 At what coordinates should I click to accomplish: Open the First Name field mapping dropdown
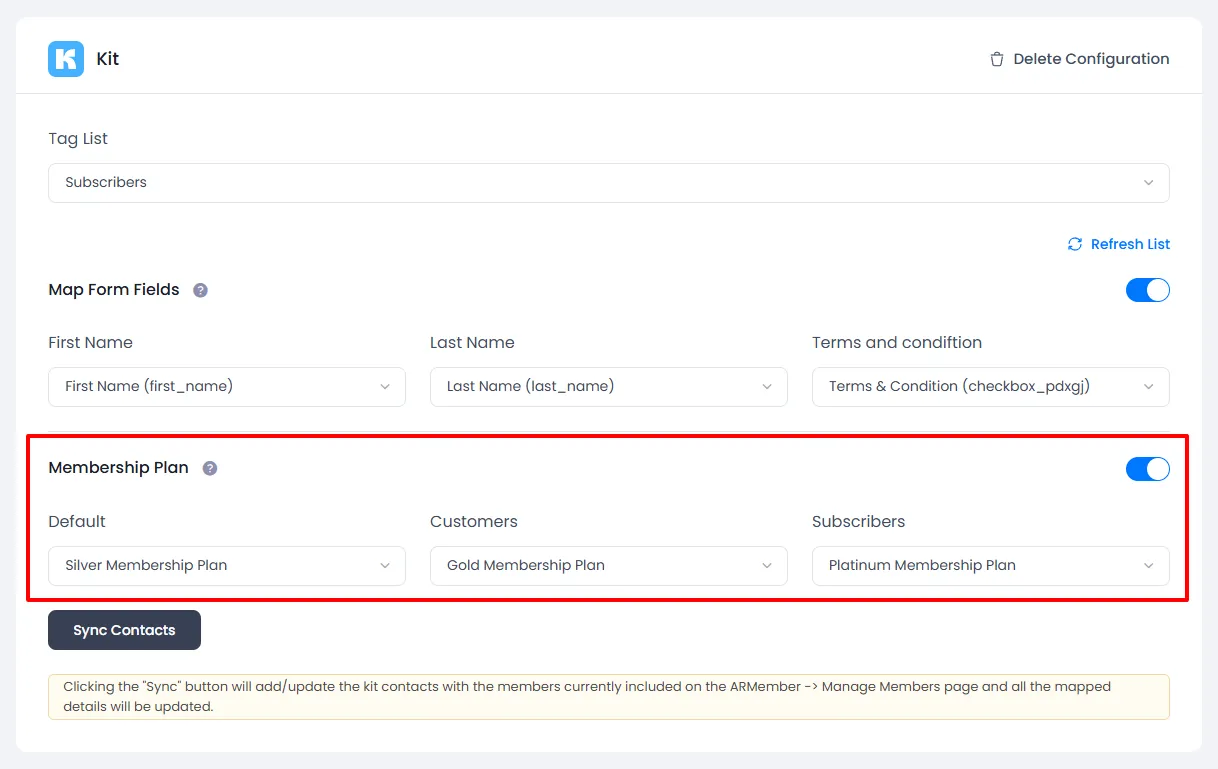click(x=227, y=387)
